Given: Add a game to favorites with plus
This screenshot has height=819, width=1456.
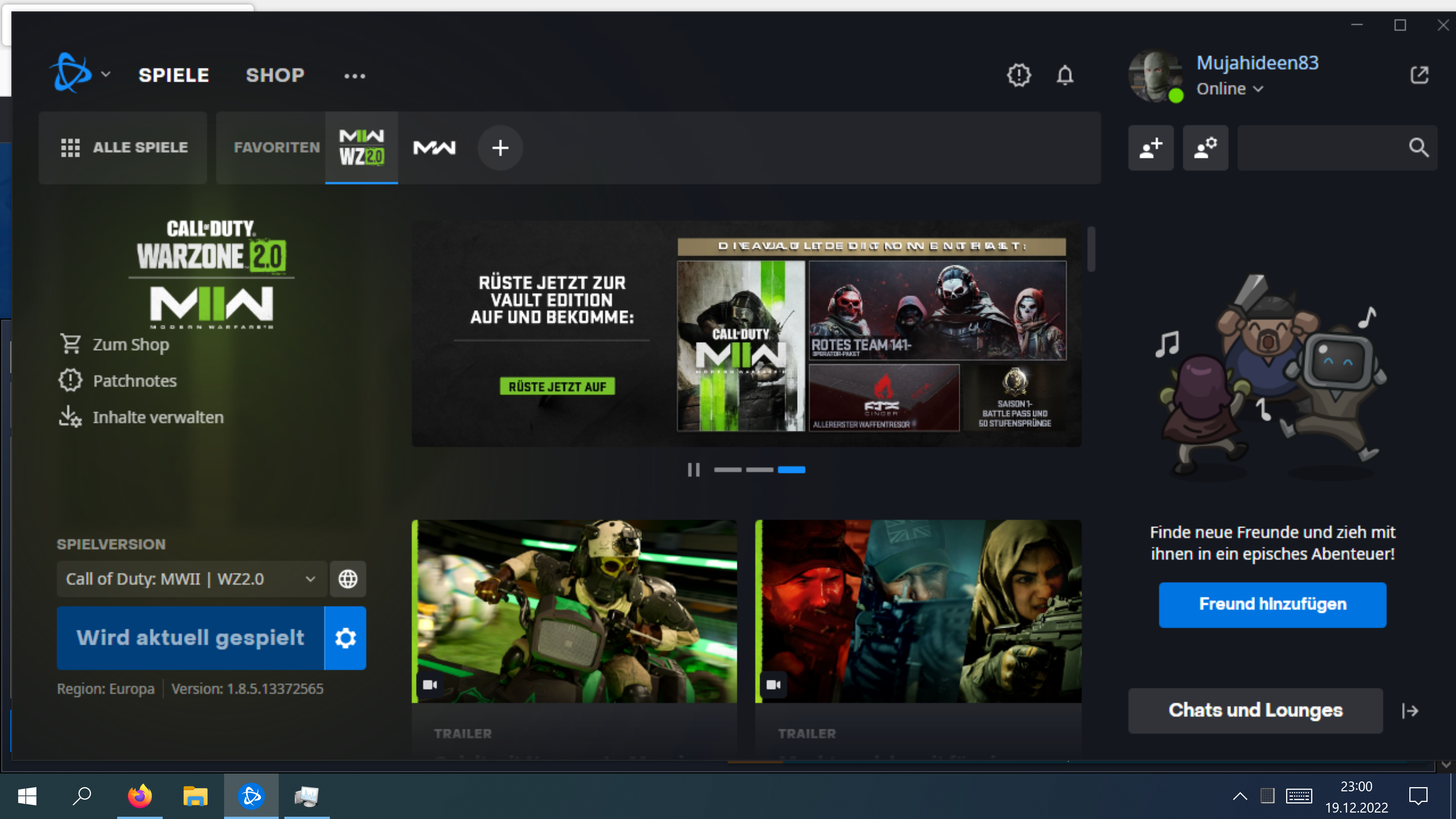Looking at the screenshot, I should (x=500, y=148).
